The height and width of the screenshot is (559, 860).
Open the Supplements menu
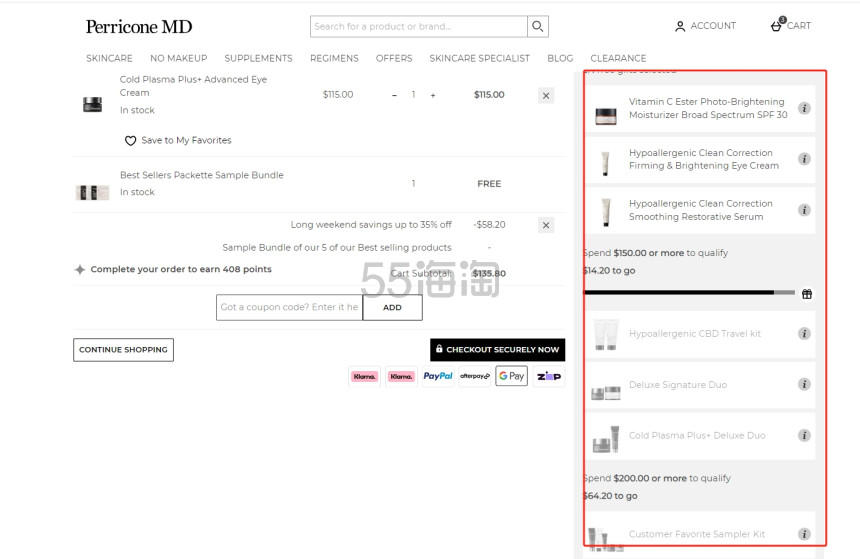point(258,58)
